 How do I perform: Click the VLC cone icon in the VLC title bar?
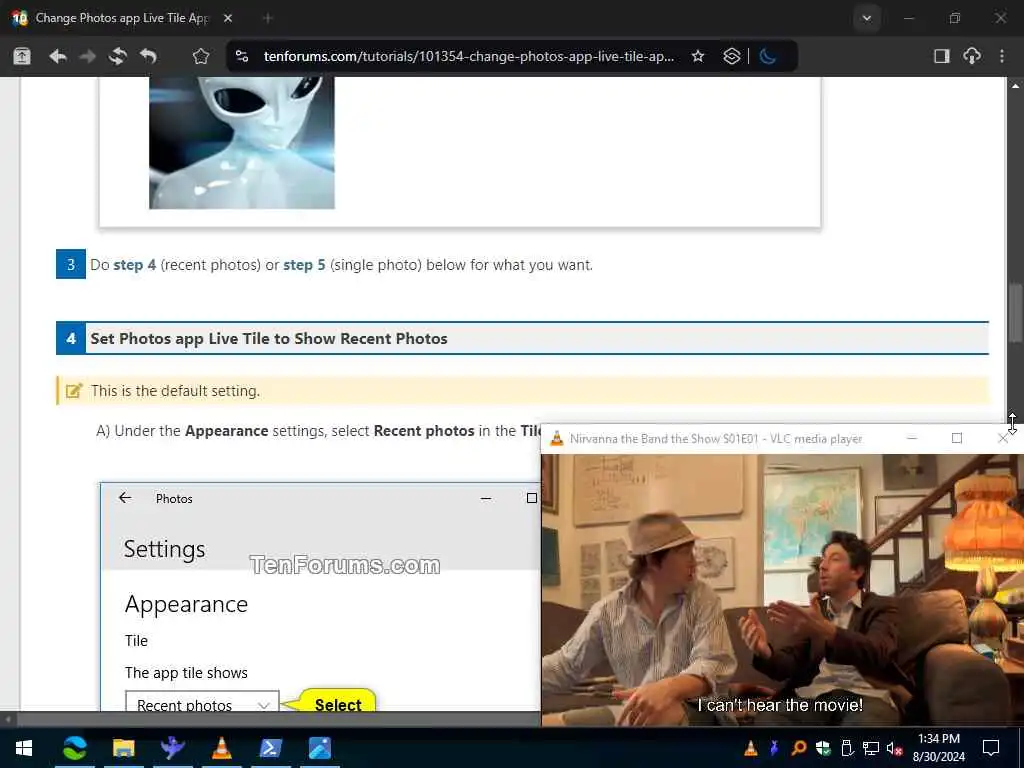(x=556, y=439)
